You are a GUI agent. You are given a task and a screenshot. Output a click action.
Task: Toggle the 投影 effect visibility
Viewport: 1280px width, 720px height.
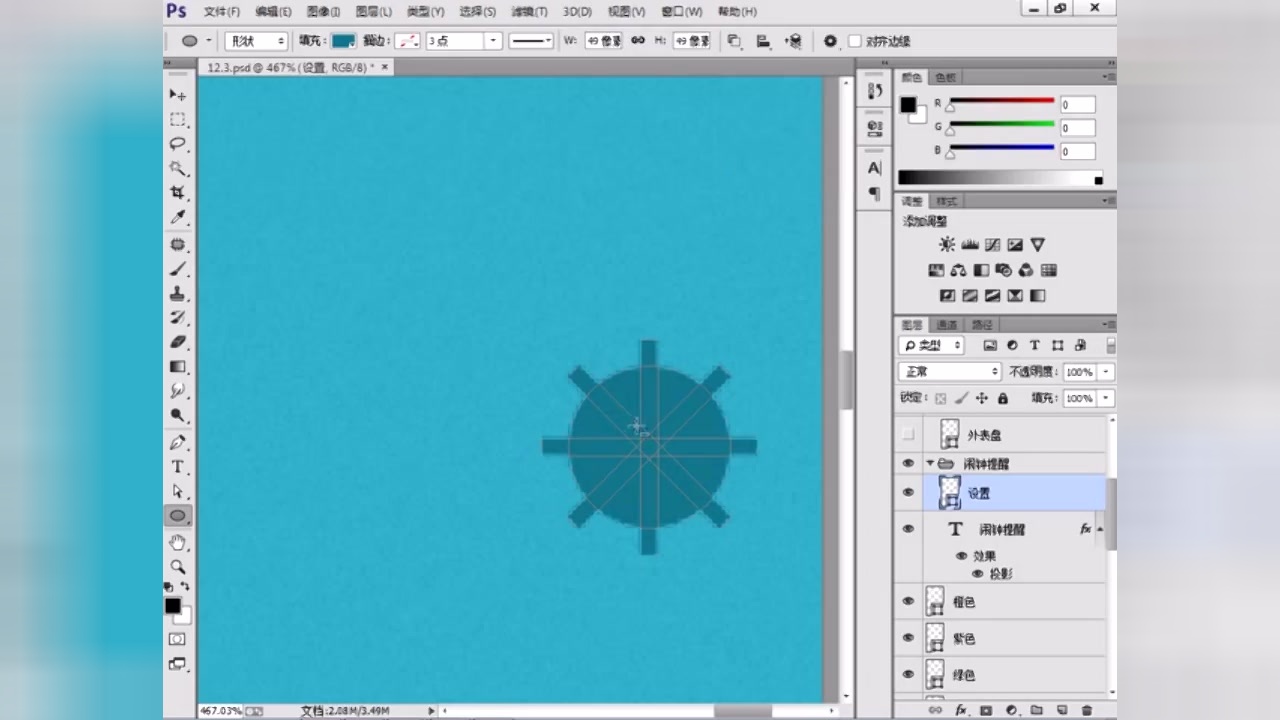coord(978,574)
